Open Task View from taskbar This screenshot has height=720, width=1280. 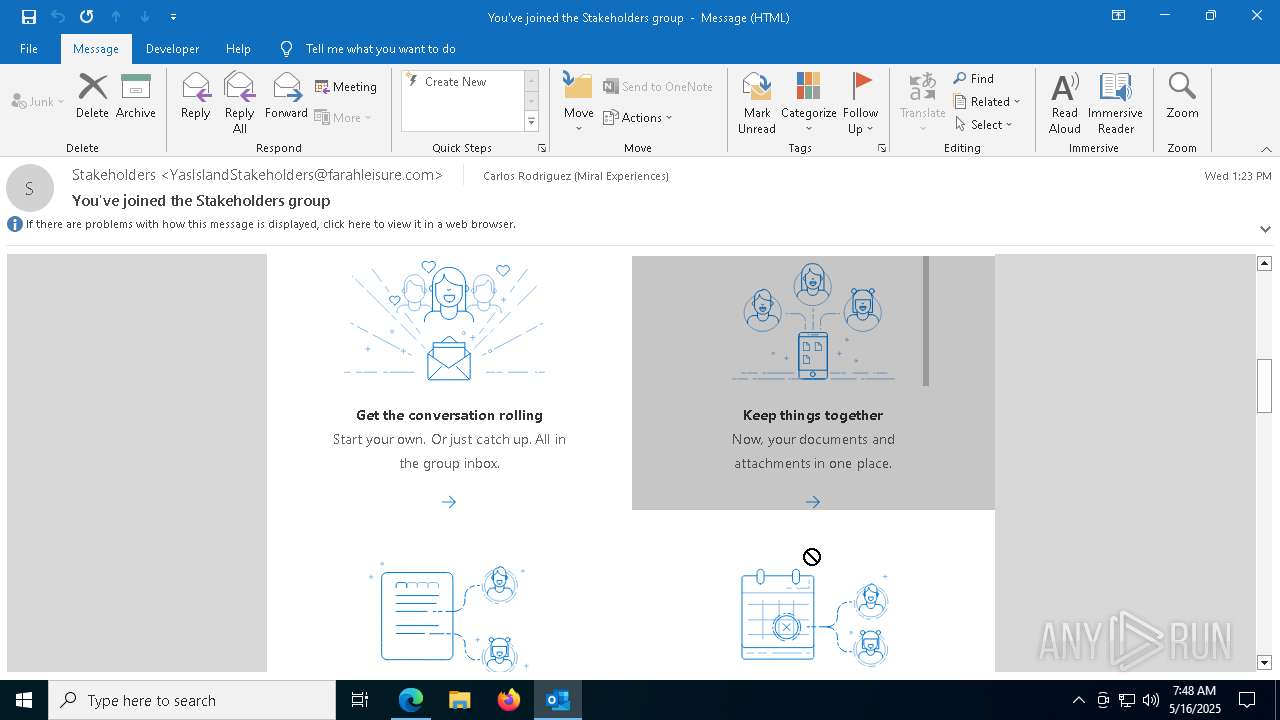pos(360,700)
